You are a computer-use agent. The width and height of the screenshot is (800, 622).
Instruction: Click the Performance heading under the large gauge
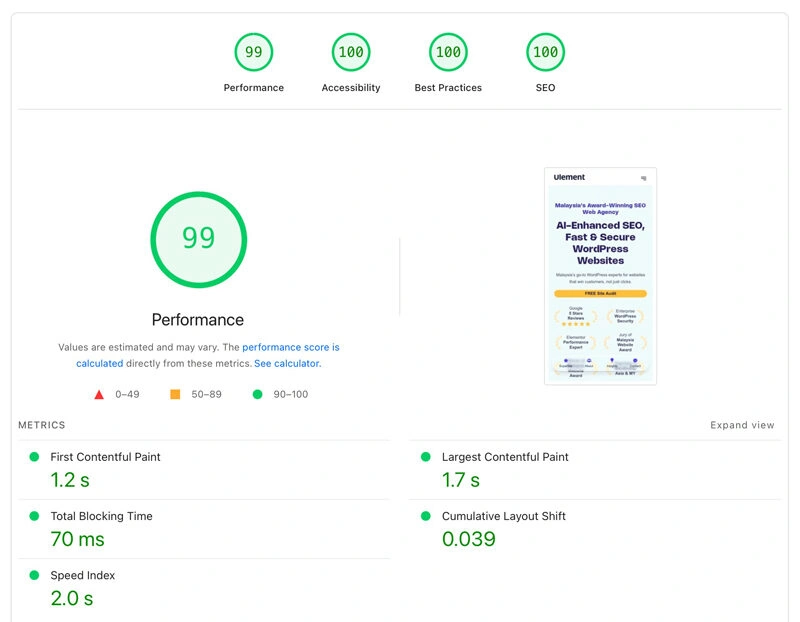(x=198, y=320)
